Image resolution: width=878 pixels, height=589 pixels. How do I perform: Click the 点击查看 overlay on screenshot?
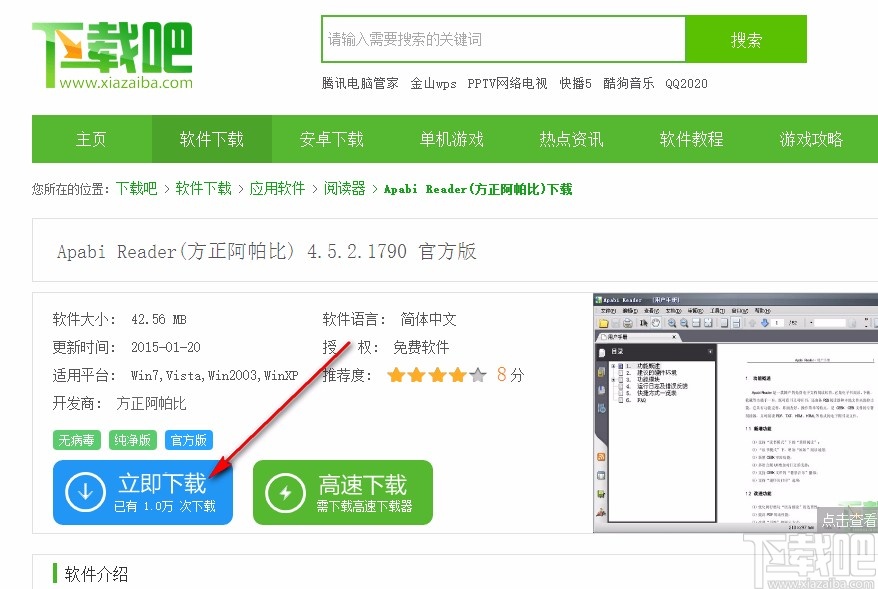(x=848, y=520)
